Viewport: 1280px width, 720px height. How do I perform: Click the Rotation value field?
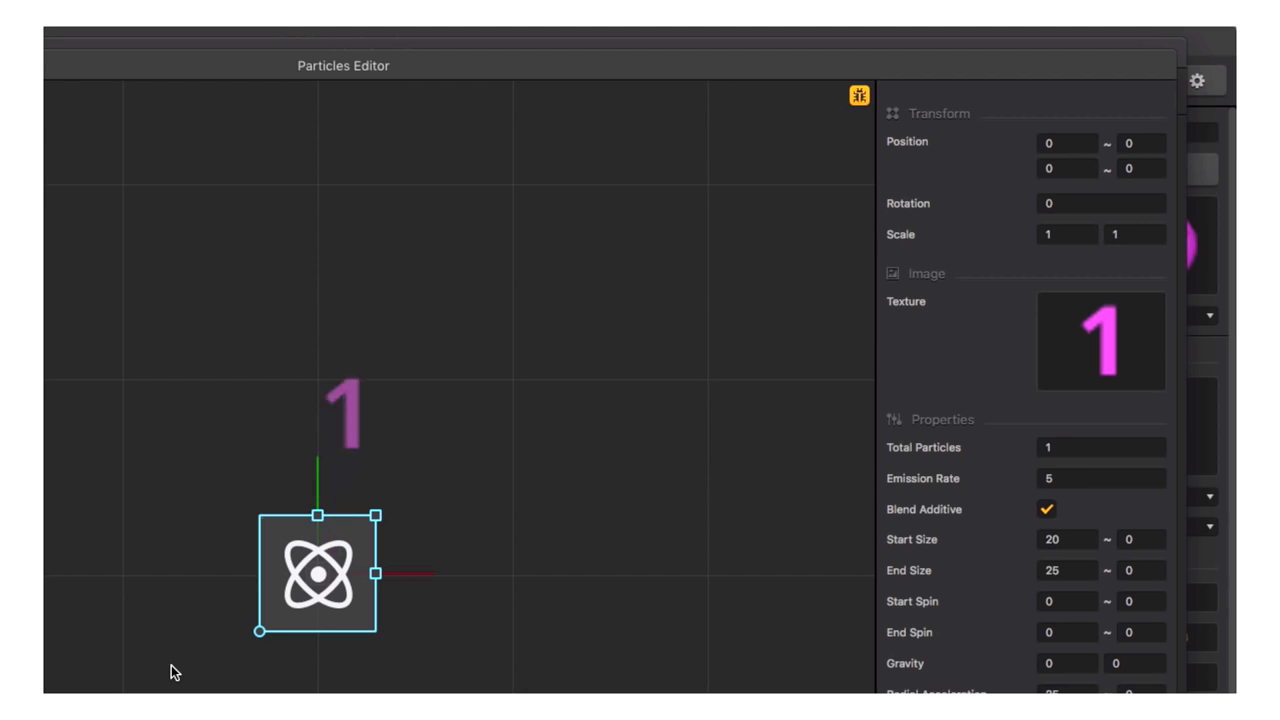[1101, 204]
